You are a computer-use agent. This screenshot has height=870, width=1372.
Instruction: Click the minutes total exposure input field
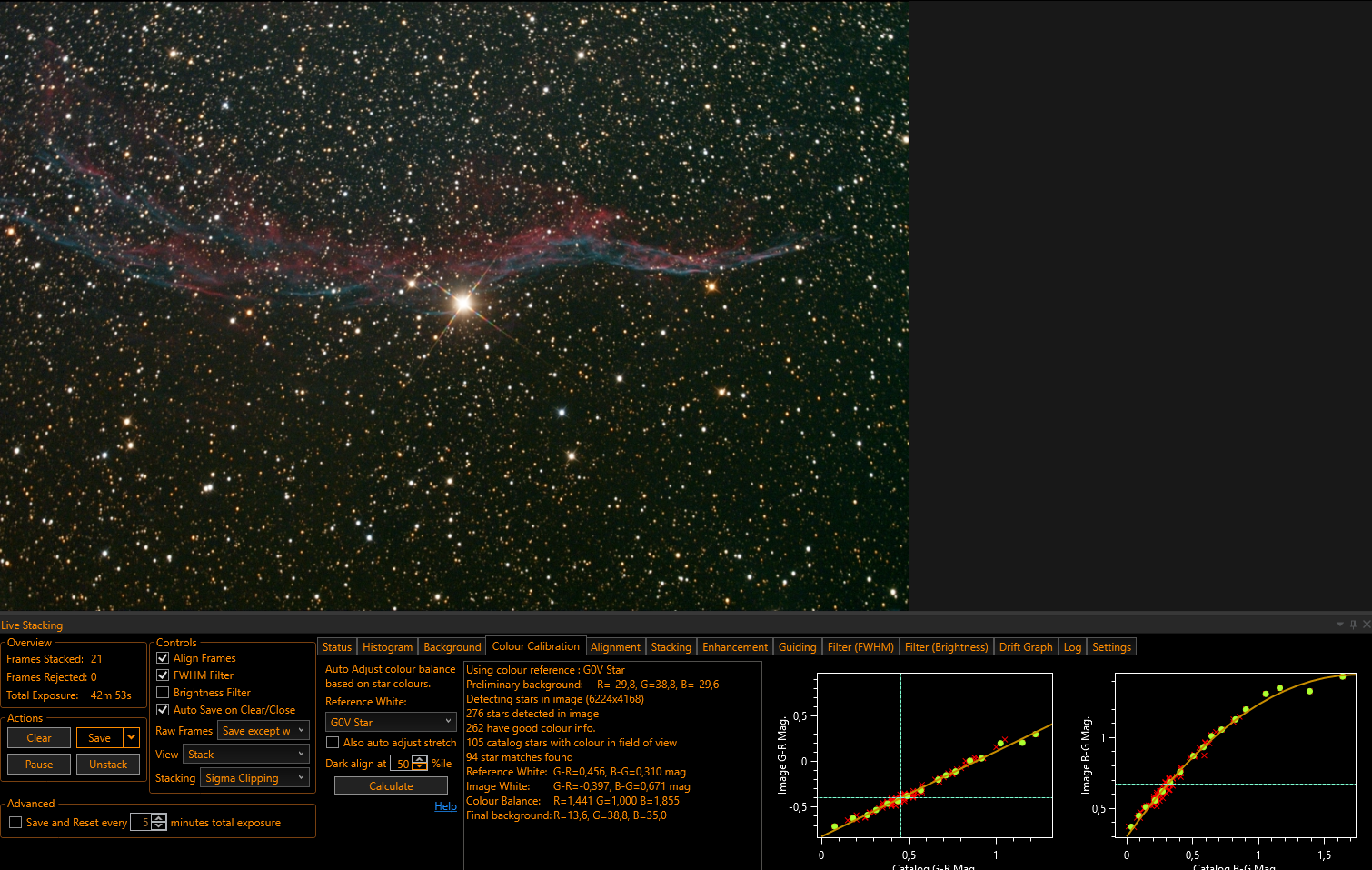(142, 822)
